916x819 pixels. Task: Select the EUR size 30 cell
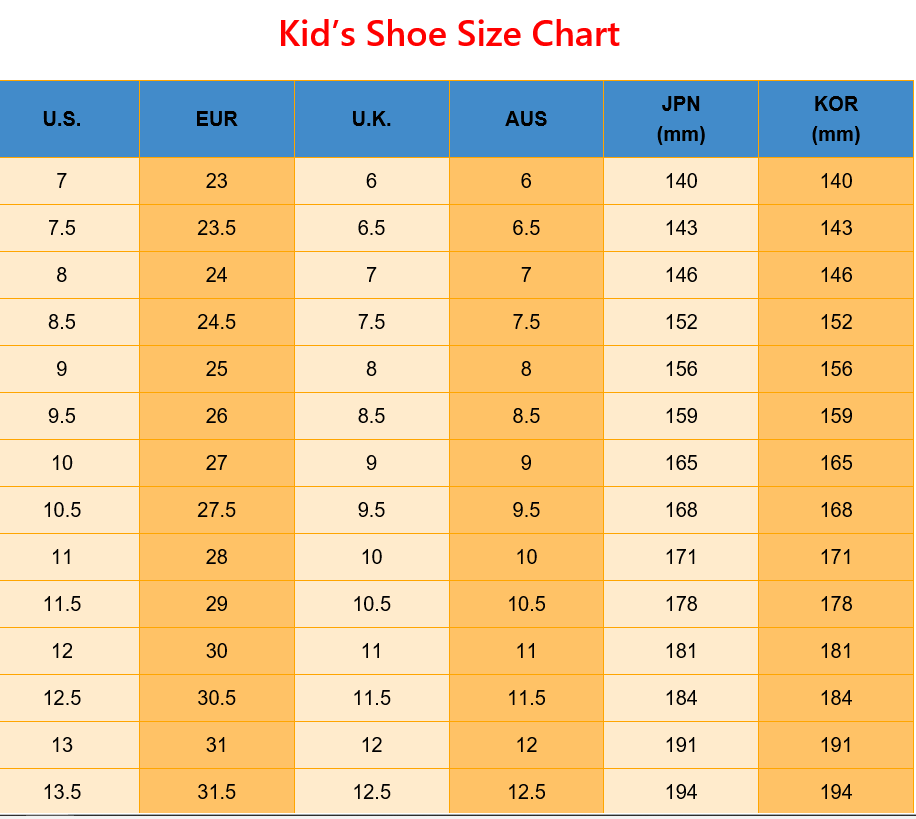(217, 651)
